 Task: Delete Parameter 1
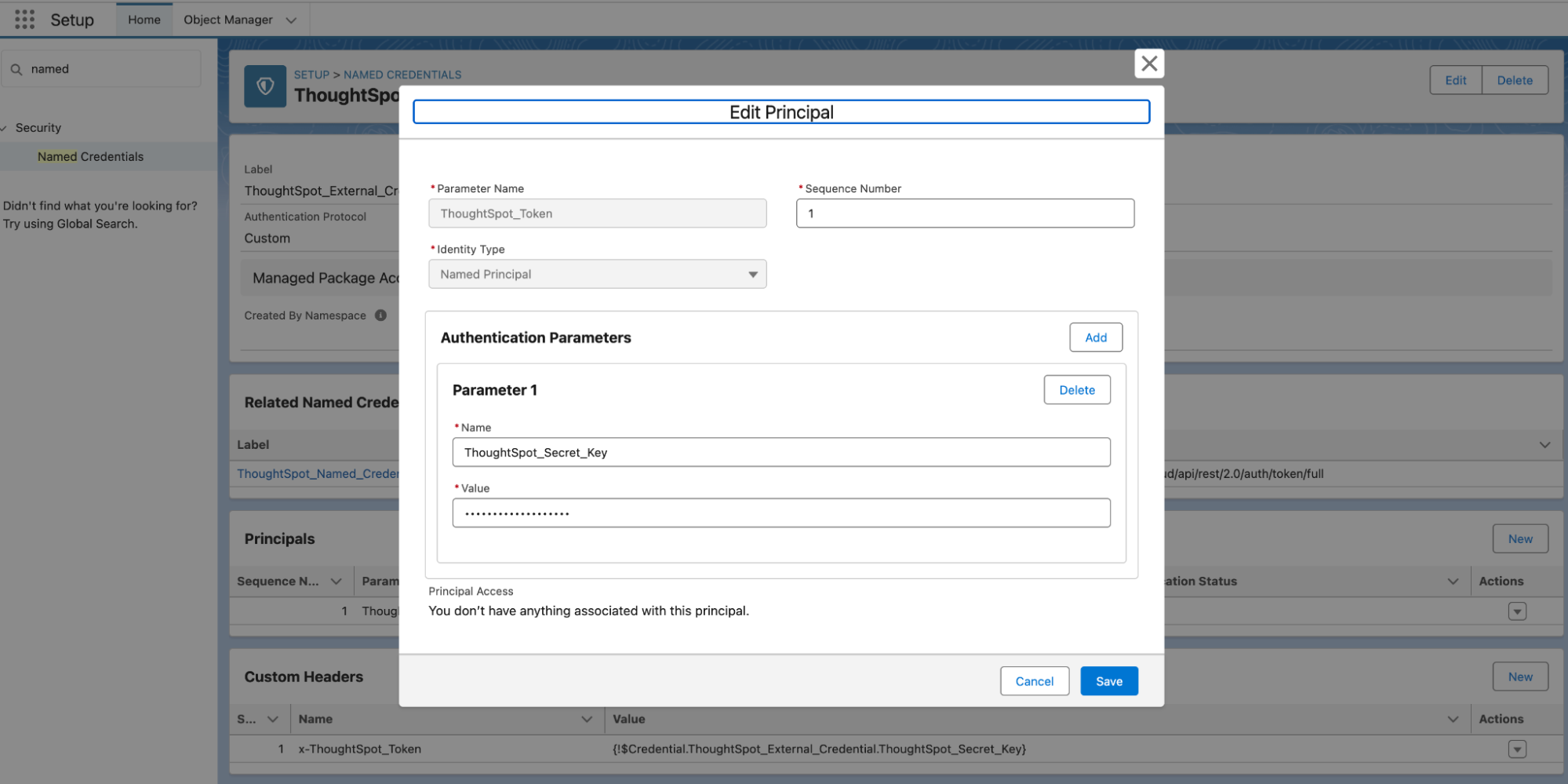(1076, 389)
